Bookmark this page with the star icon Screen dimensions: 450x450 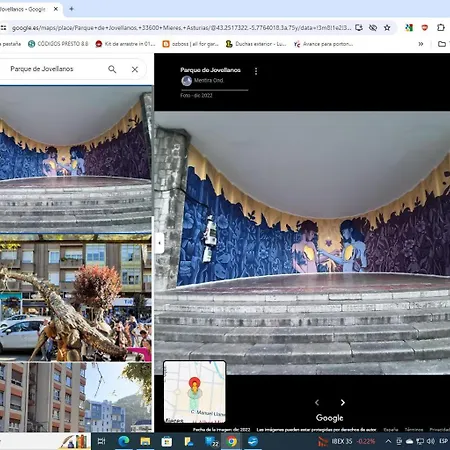coord(387,28)
